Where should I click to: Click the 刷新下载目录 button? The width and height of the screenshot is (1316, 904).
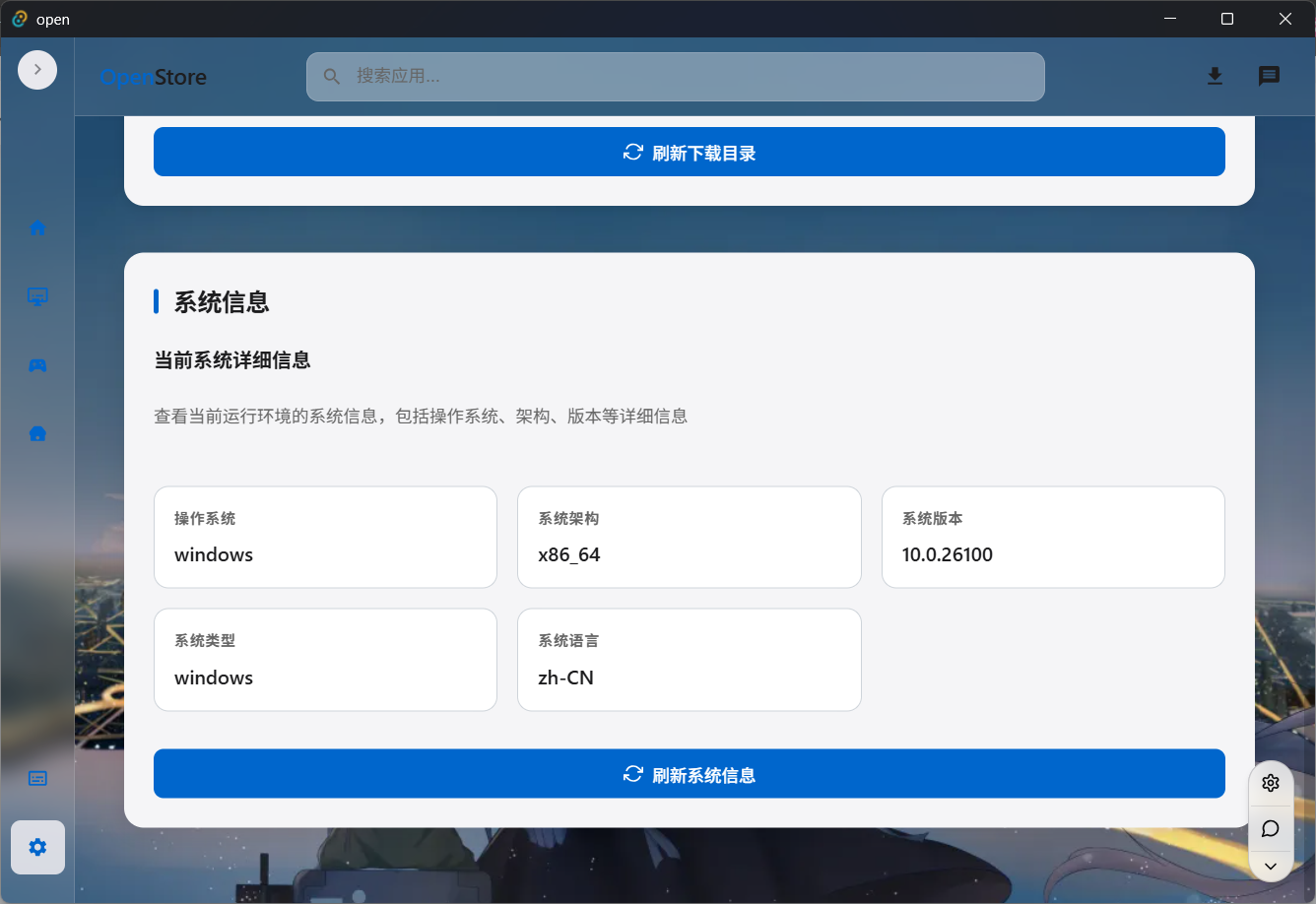tap(690, 152)
